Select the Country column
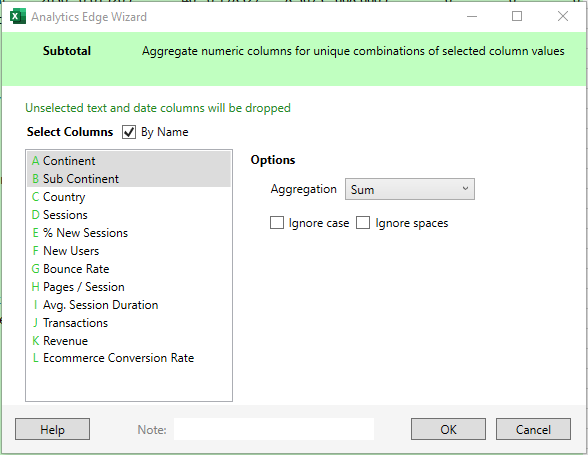The image size is (588, 455). [x=129, y=197]
